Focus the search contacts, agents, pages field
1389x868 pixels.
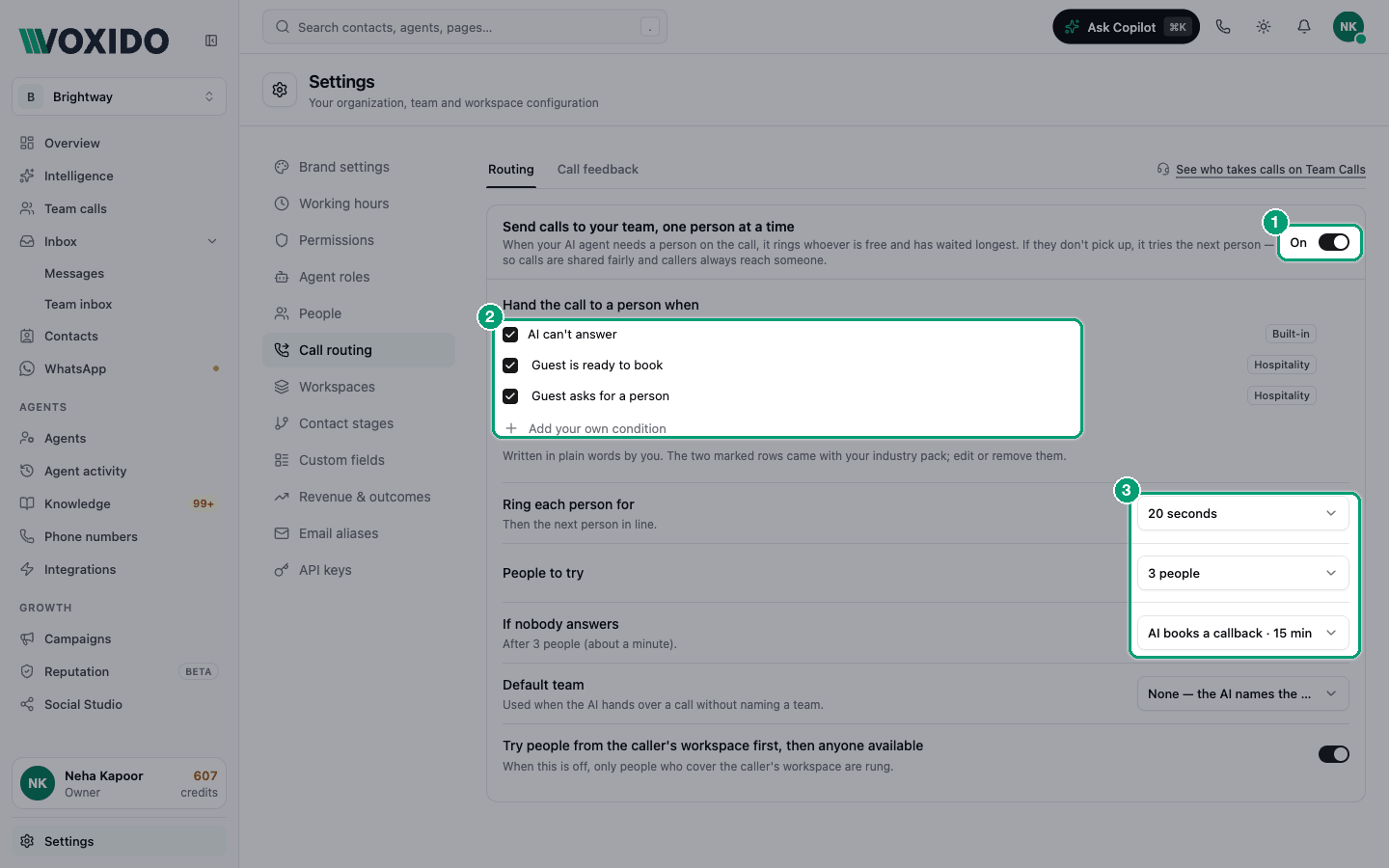[465, 27]
